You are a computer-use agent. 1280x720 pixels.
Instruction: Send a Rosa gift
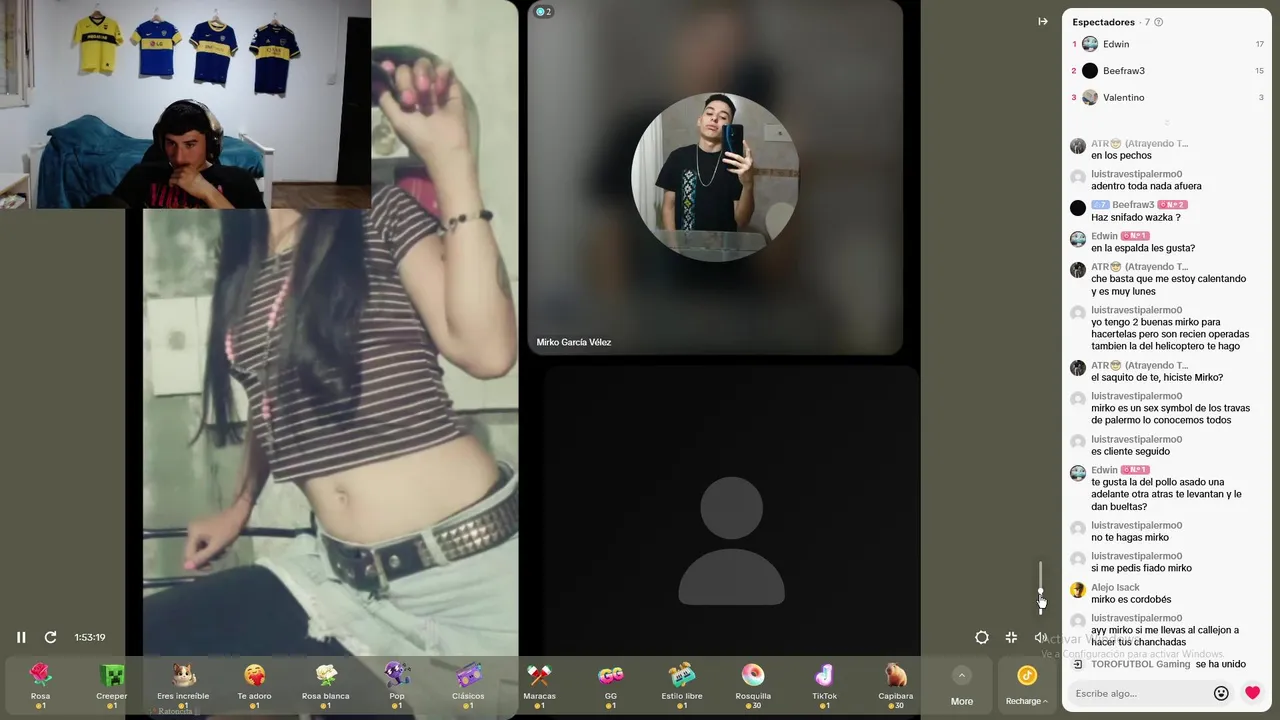40,685
